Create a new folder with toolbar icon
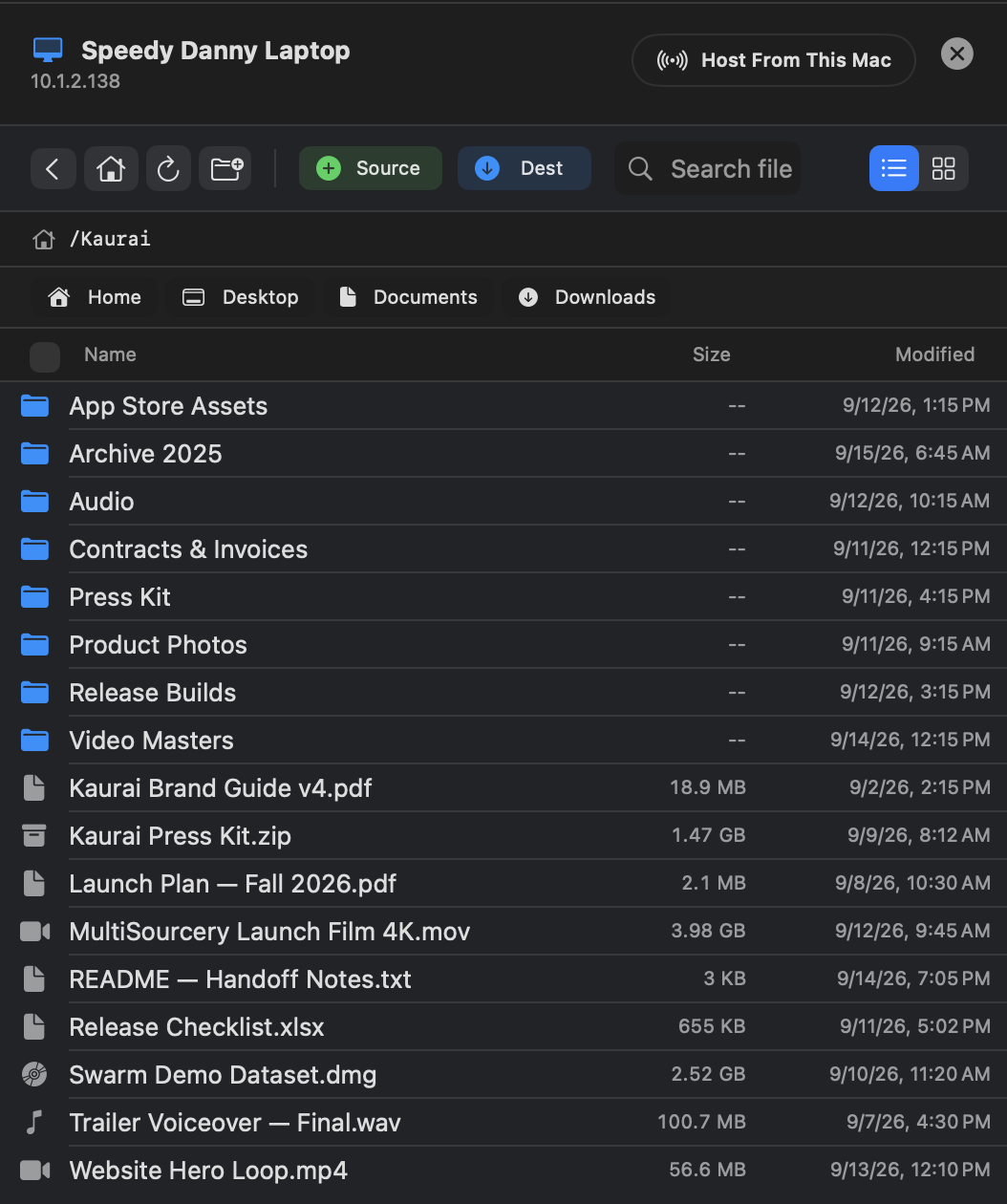Screen dimensions: 1007x1204 tap(225, 169)
